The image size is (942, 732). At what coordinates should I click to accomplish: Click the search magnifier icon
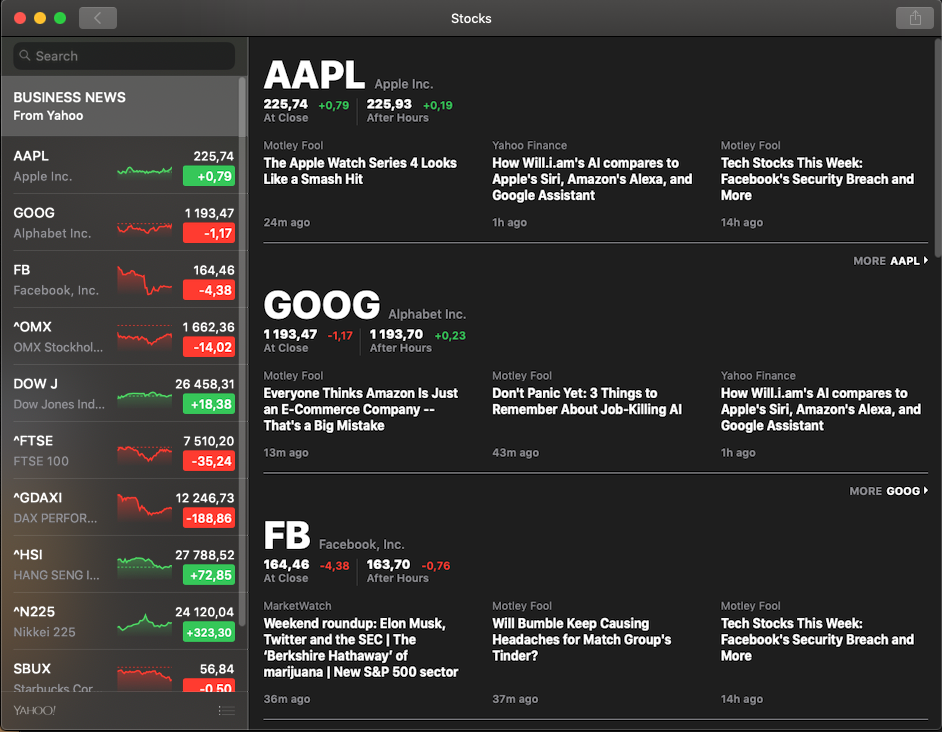25,55
